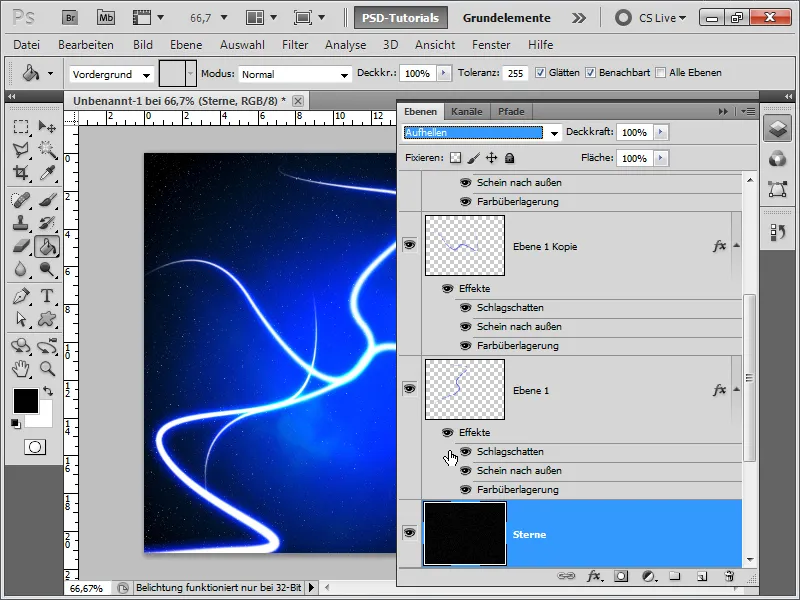Click the Toleranz input field
800x600 pixels.
pos(515,73)
